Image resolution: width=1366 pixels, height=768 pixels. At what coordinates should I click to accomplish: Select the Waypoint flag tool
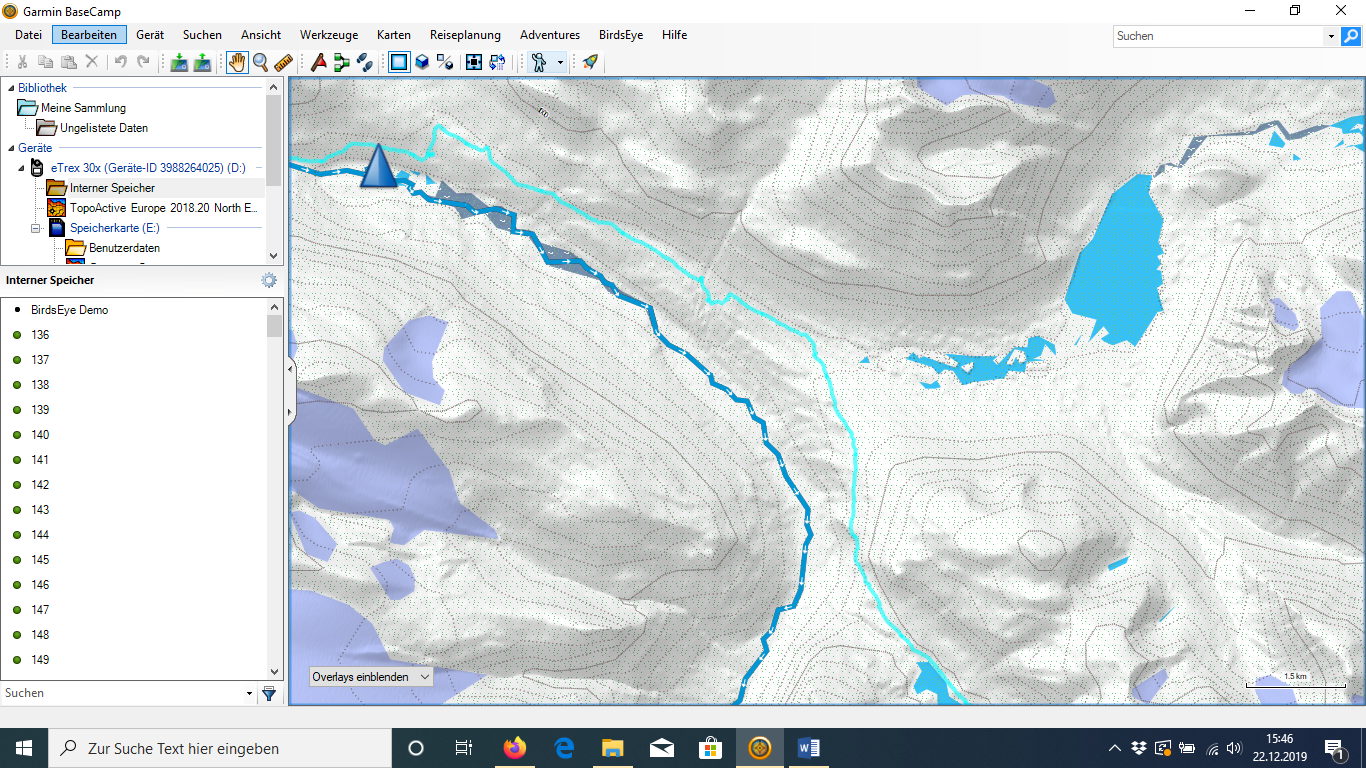tap(319, 62)
